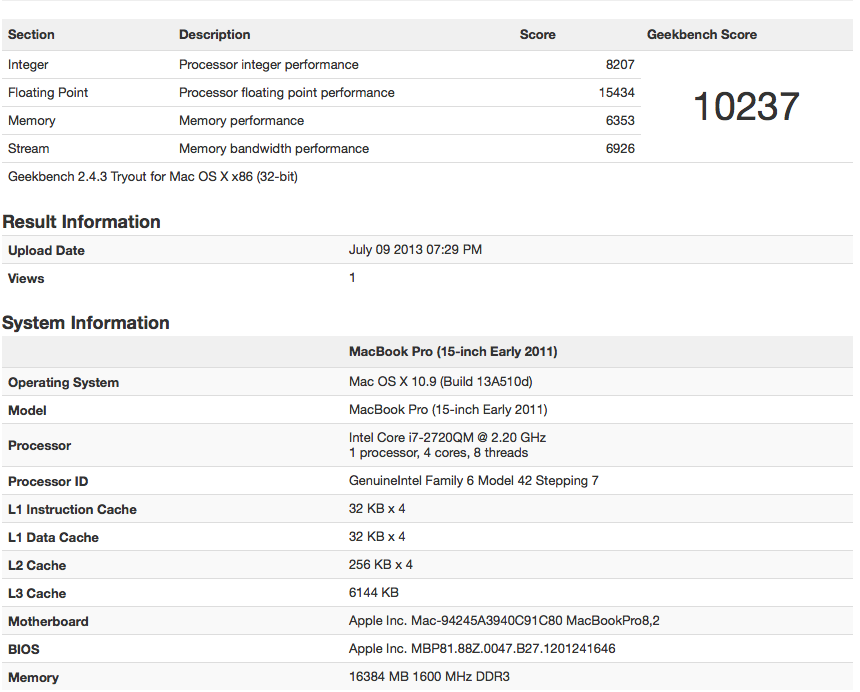Click the L3 Cache label
Viewport: 860px width, 692px height.
coord(37,593)
